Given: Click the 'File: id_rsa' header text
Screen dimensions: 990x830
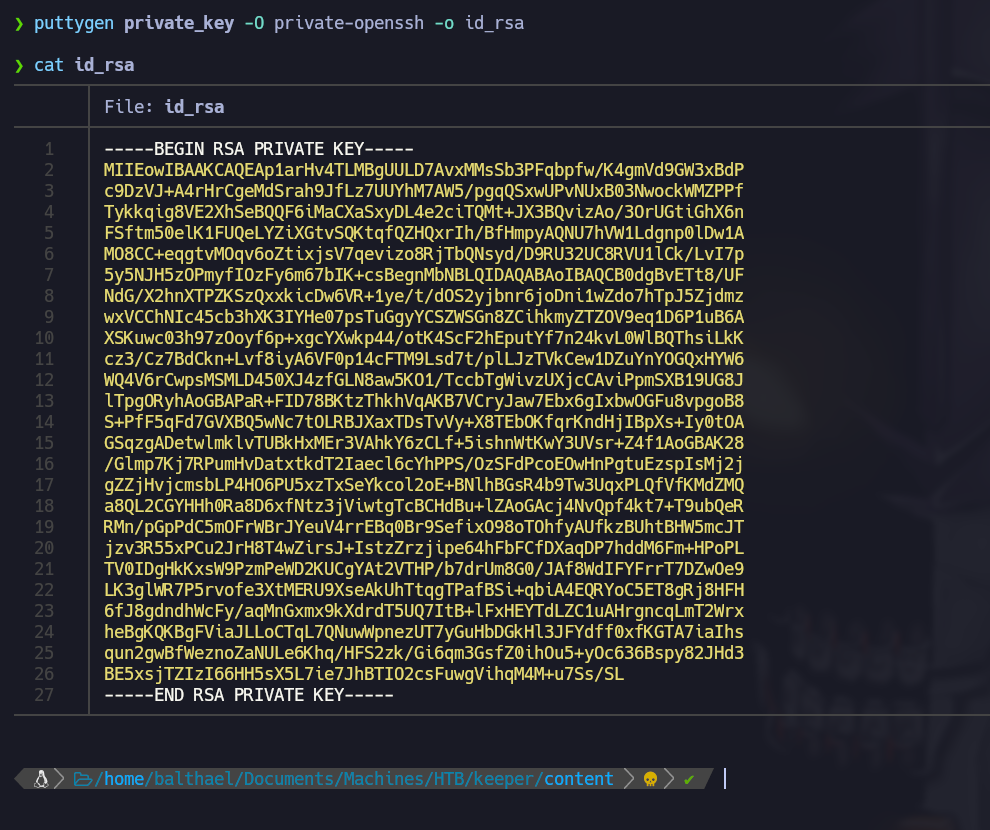Looking at the screenshot, I should tap(164, 107).
